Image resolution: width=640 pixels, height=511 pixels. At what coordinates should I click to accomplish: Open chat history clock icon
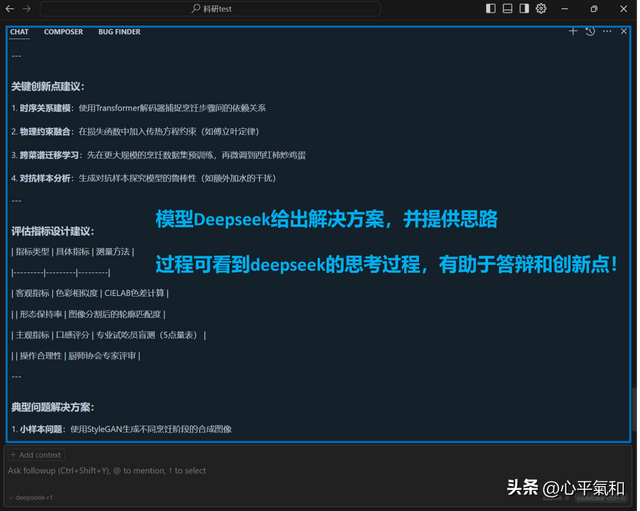tap(590, 32)
